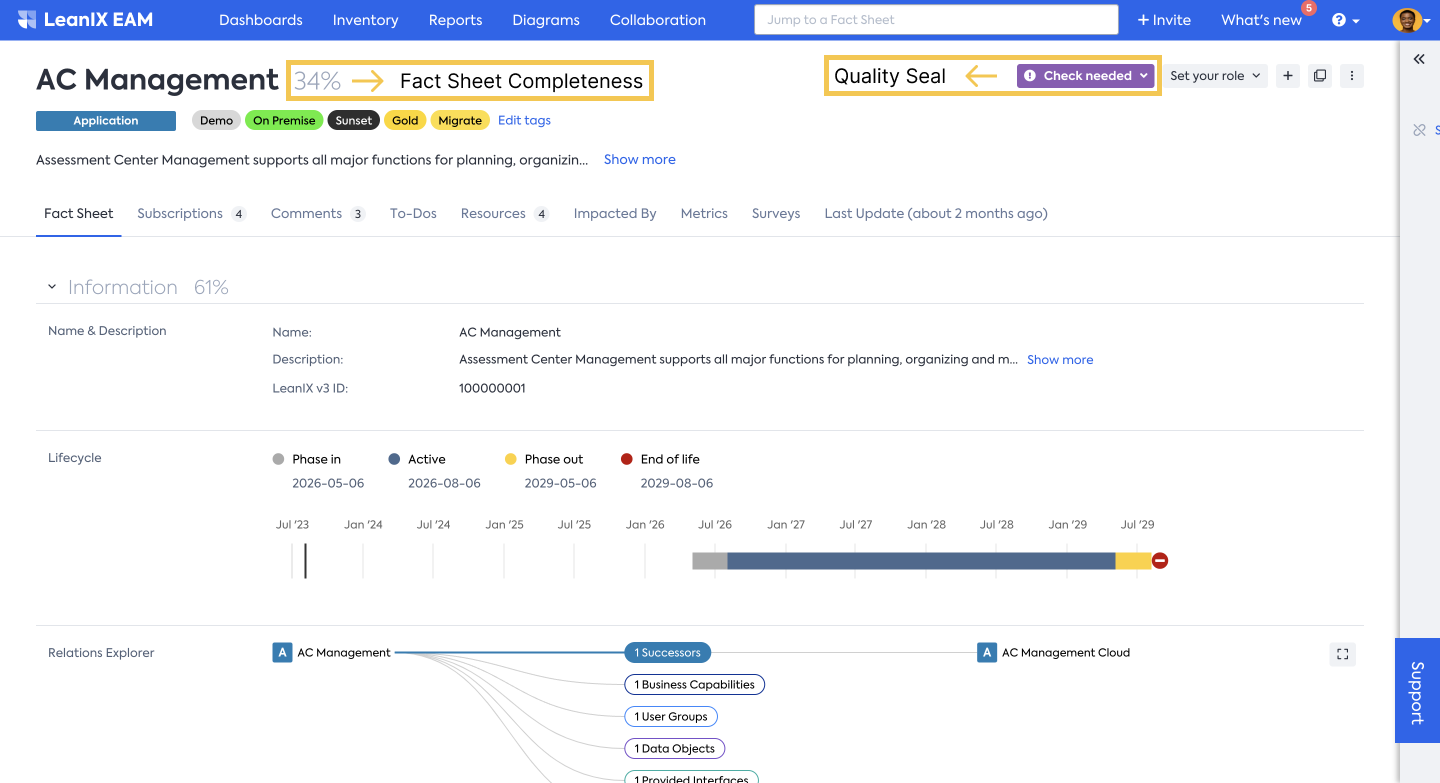The width and height of the screenshot is (1440, 783).
Task: Open the Set your role dropdown
Action: (1215, 76)
